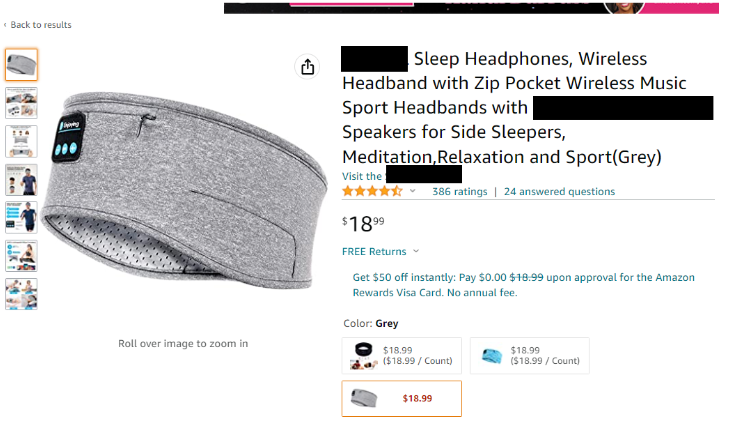Show the last product thumbnail image
730x423 pixels.
(21, 293)
